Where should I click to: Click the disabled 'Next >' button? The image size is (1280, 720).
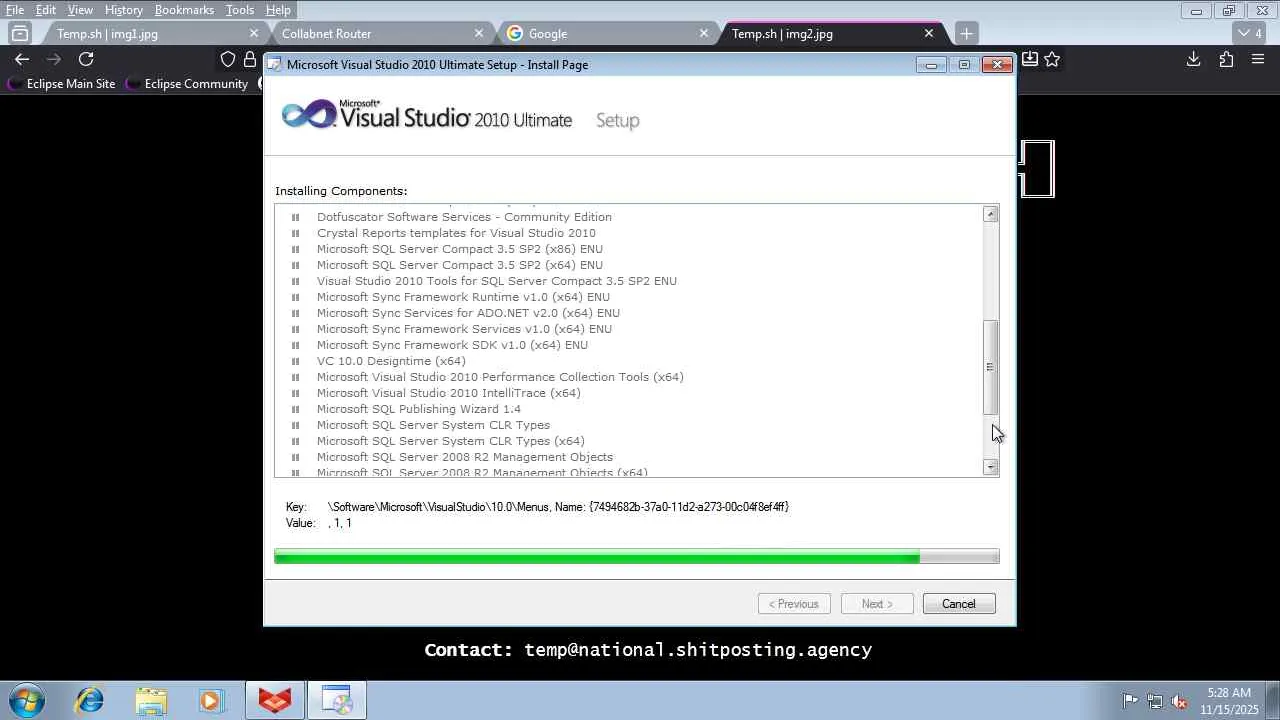click(x=877, y=604)
